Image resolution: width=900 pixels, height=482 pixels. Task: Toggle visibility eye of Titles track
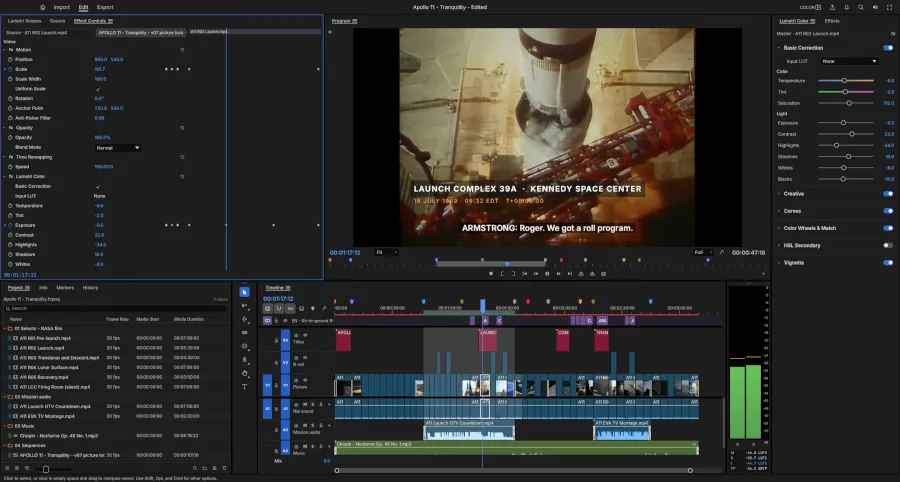click(305, 335)
